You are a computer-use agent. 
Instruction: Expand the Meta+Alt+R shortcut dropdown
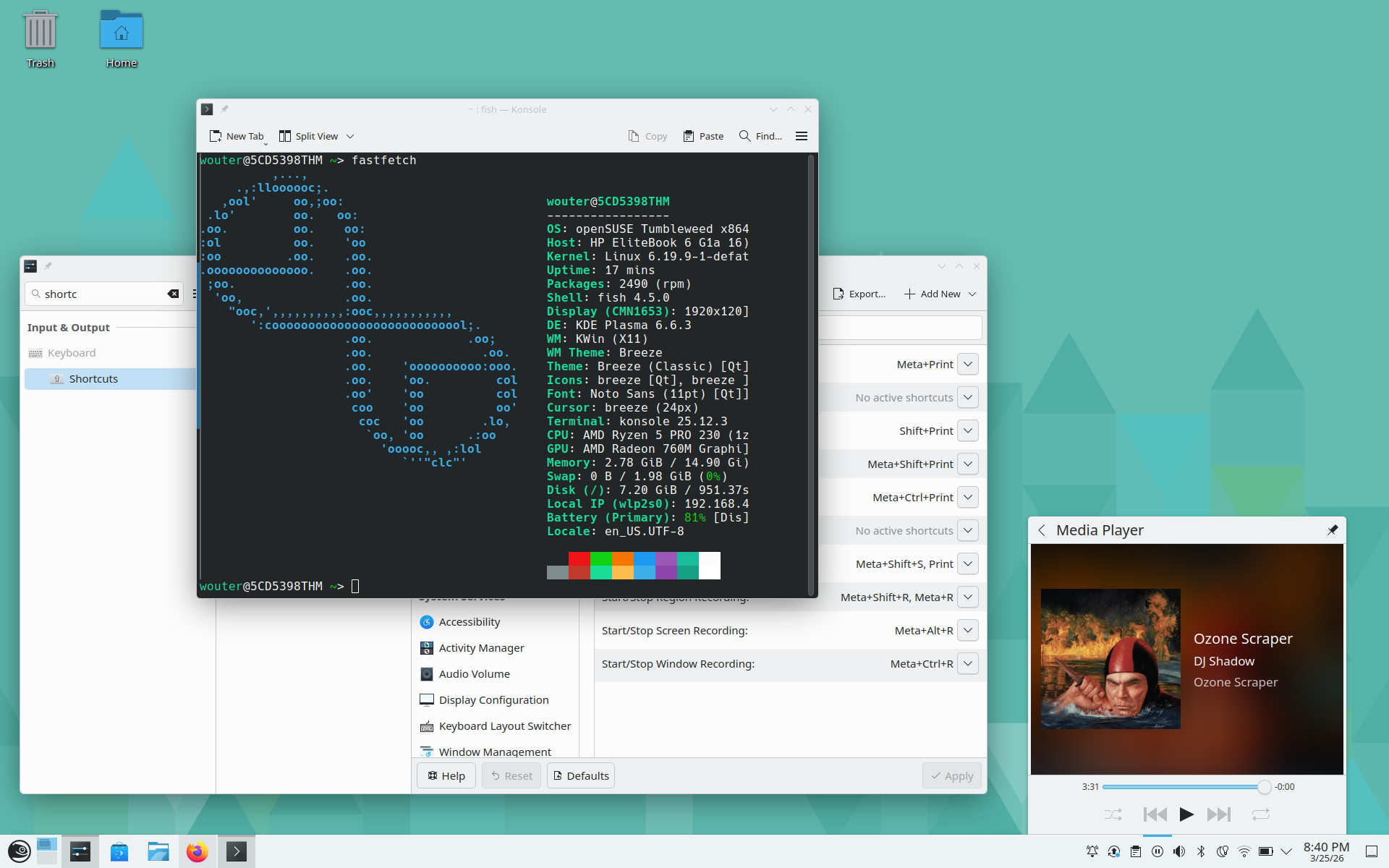point(968,631)
